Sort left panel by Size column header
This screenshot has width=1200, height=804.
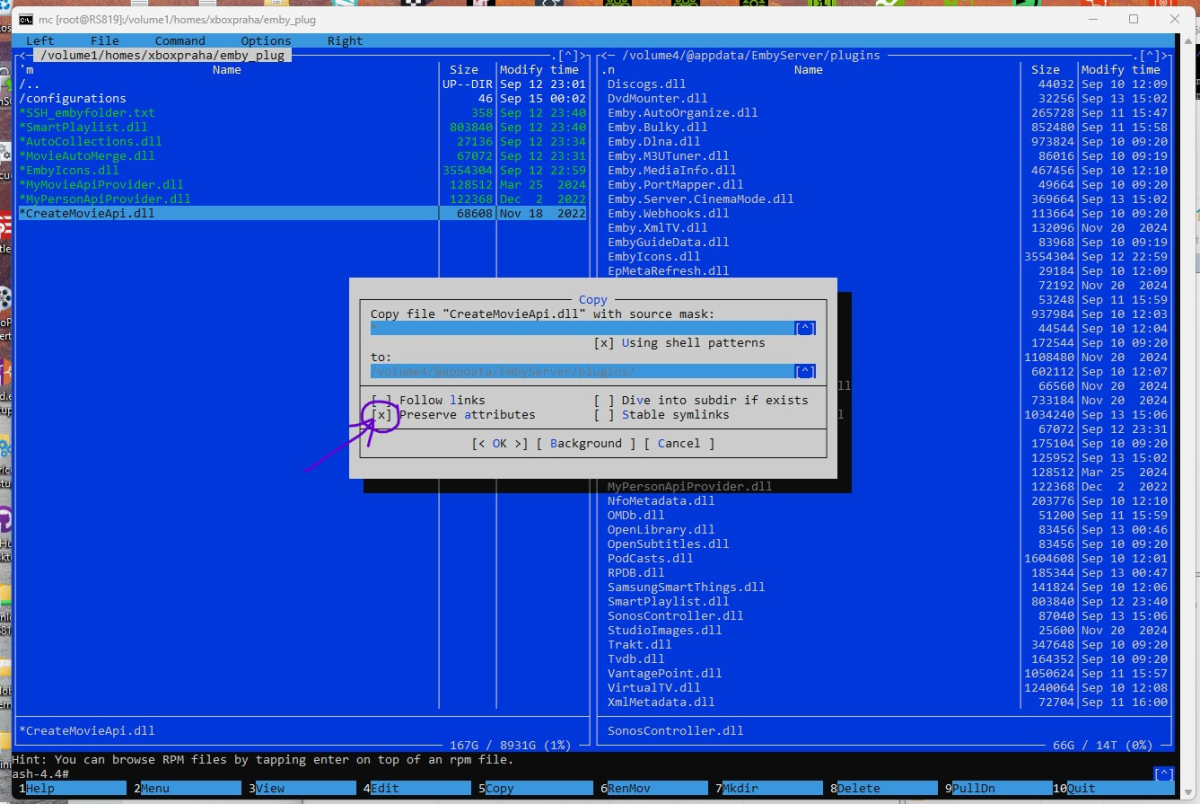(x=464, y=70)
